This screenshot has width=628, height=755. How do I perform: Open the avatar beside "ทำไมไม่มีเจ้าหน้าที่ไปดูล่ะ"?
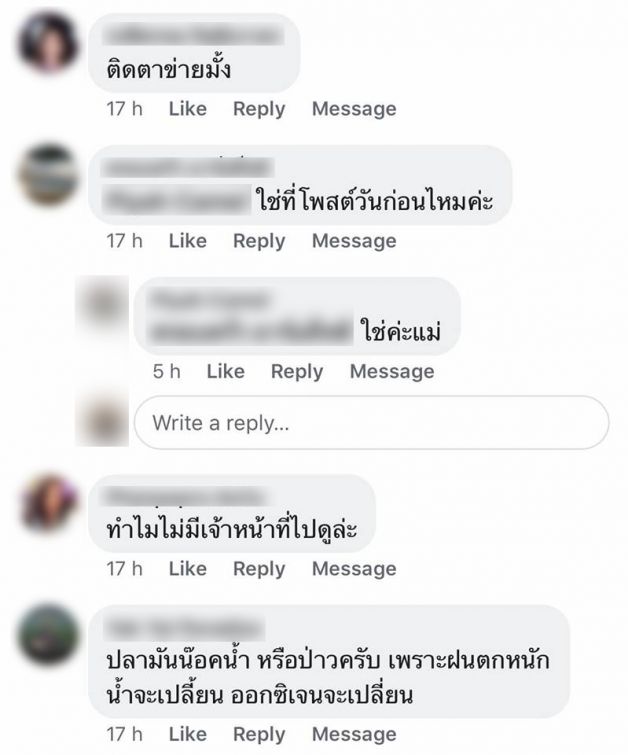click(48, 504)
